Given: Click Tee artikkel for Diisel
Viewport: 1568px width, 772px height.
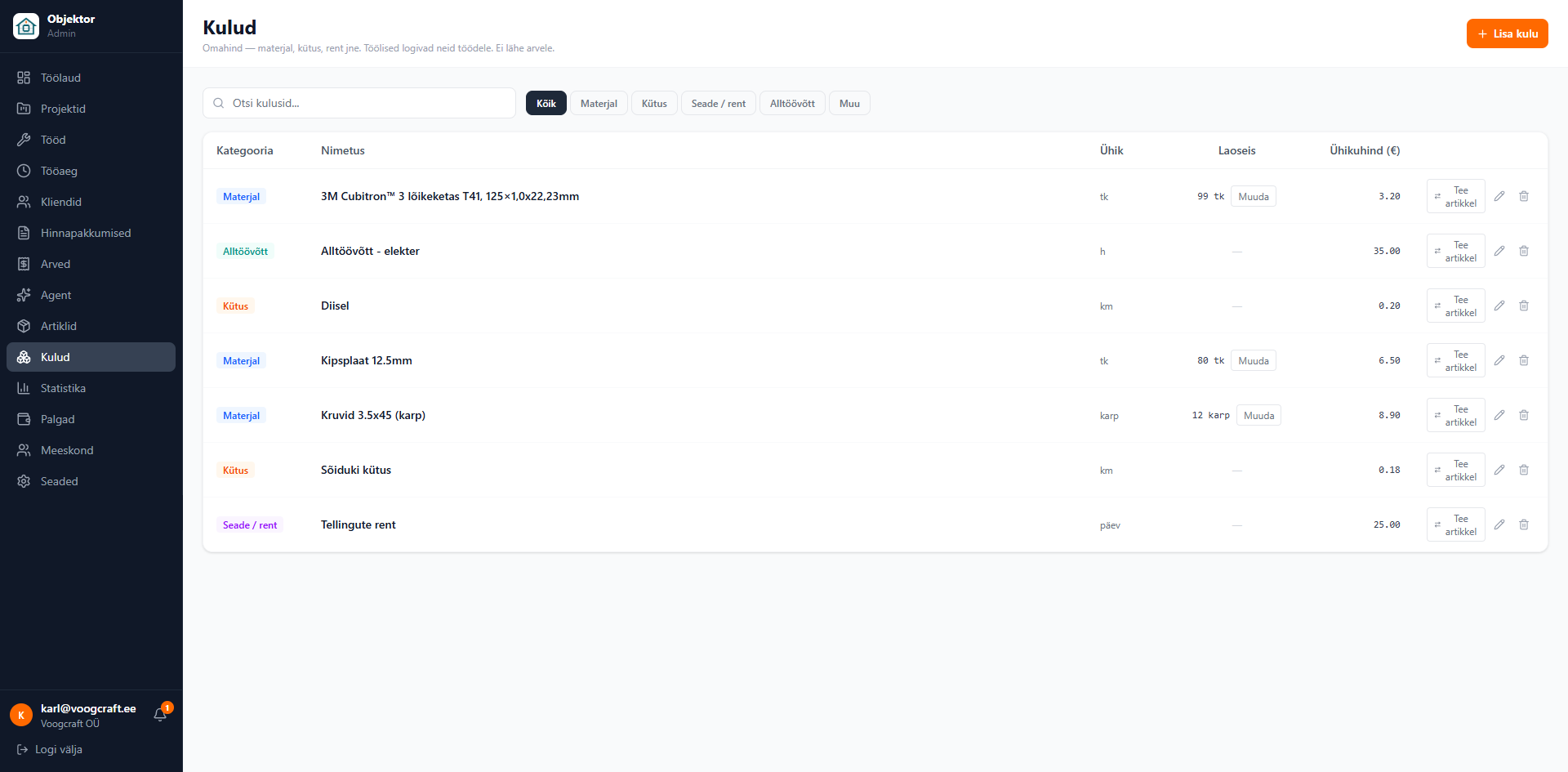Looking at the screenshot, I should coord(1456,306).
